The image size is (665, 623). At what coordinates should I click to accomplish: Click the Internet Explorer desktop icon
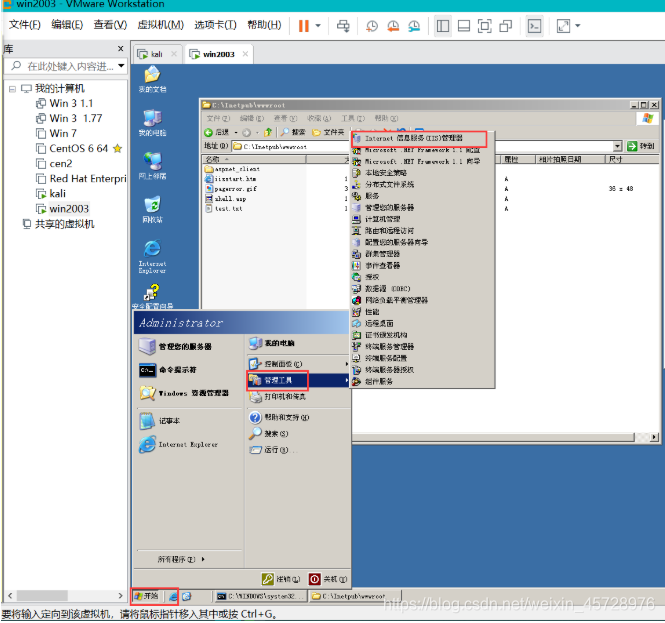[x=152, y=257]
